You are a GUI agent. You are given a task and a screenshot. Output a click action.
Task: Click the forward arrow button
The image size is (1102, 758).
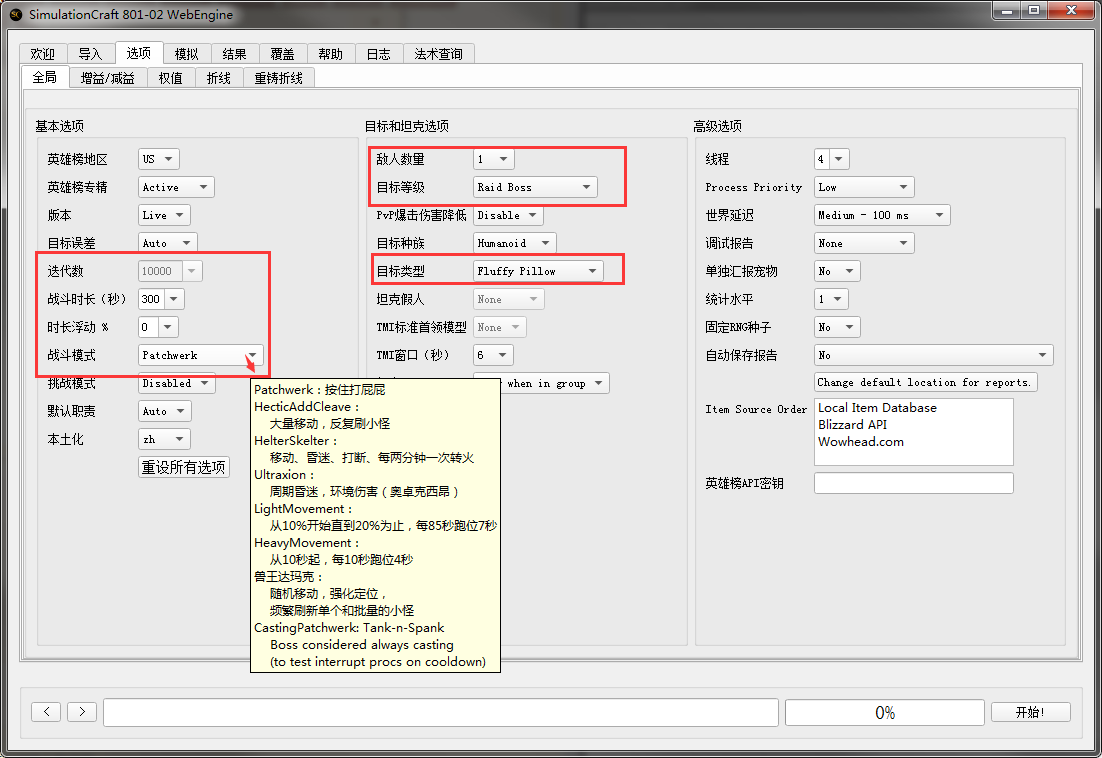point(82,712)
